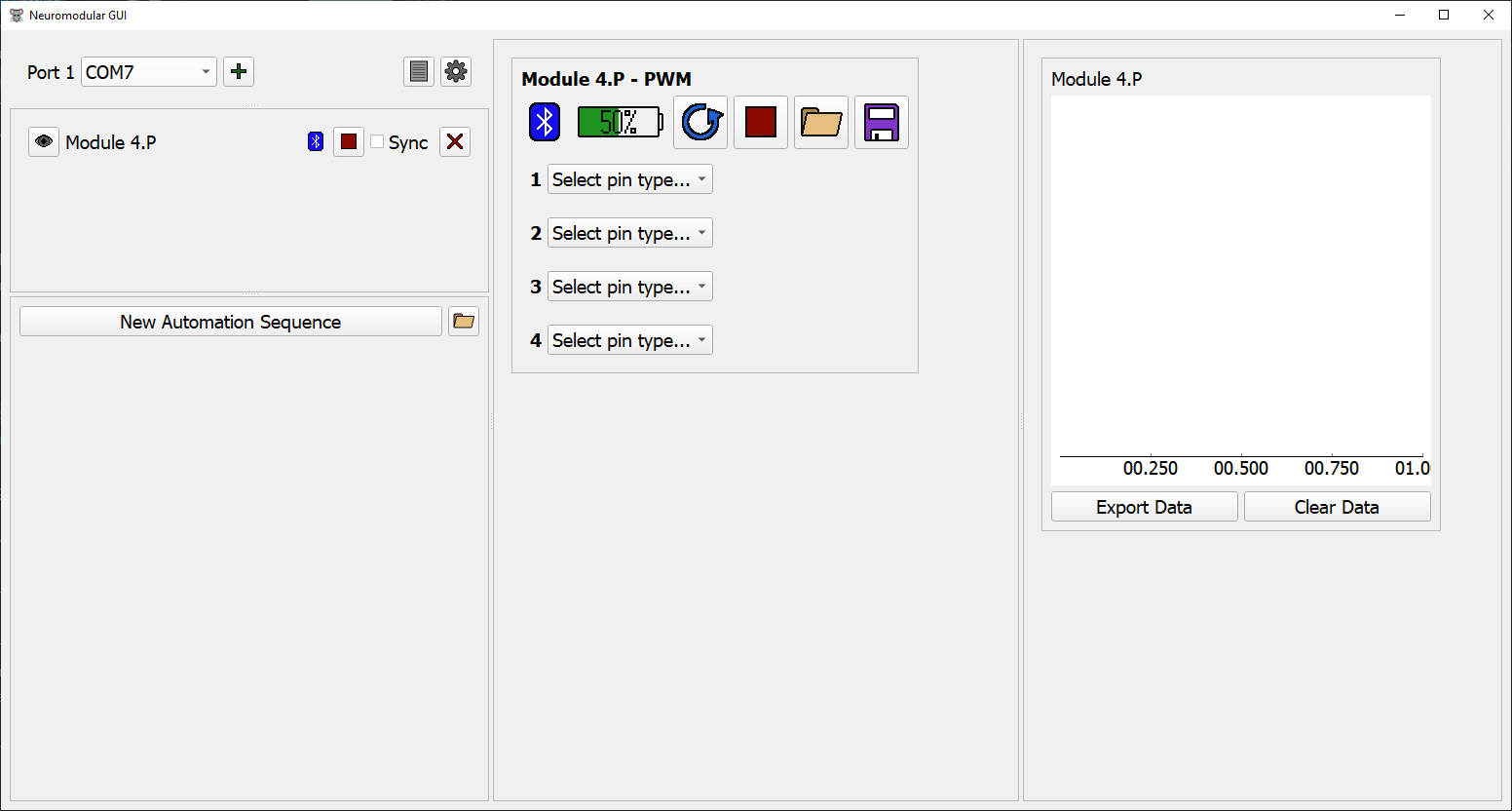
Task: Click Clear Data button
Action: 1338,507
